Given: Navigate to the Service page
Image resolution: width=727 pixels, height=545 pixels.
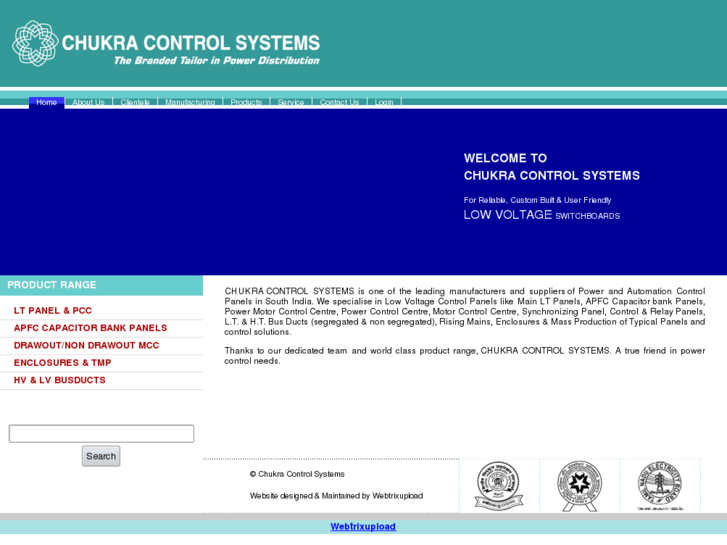Looking at the screenshot, I should point(291,102).
